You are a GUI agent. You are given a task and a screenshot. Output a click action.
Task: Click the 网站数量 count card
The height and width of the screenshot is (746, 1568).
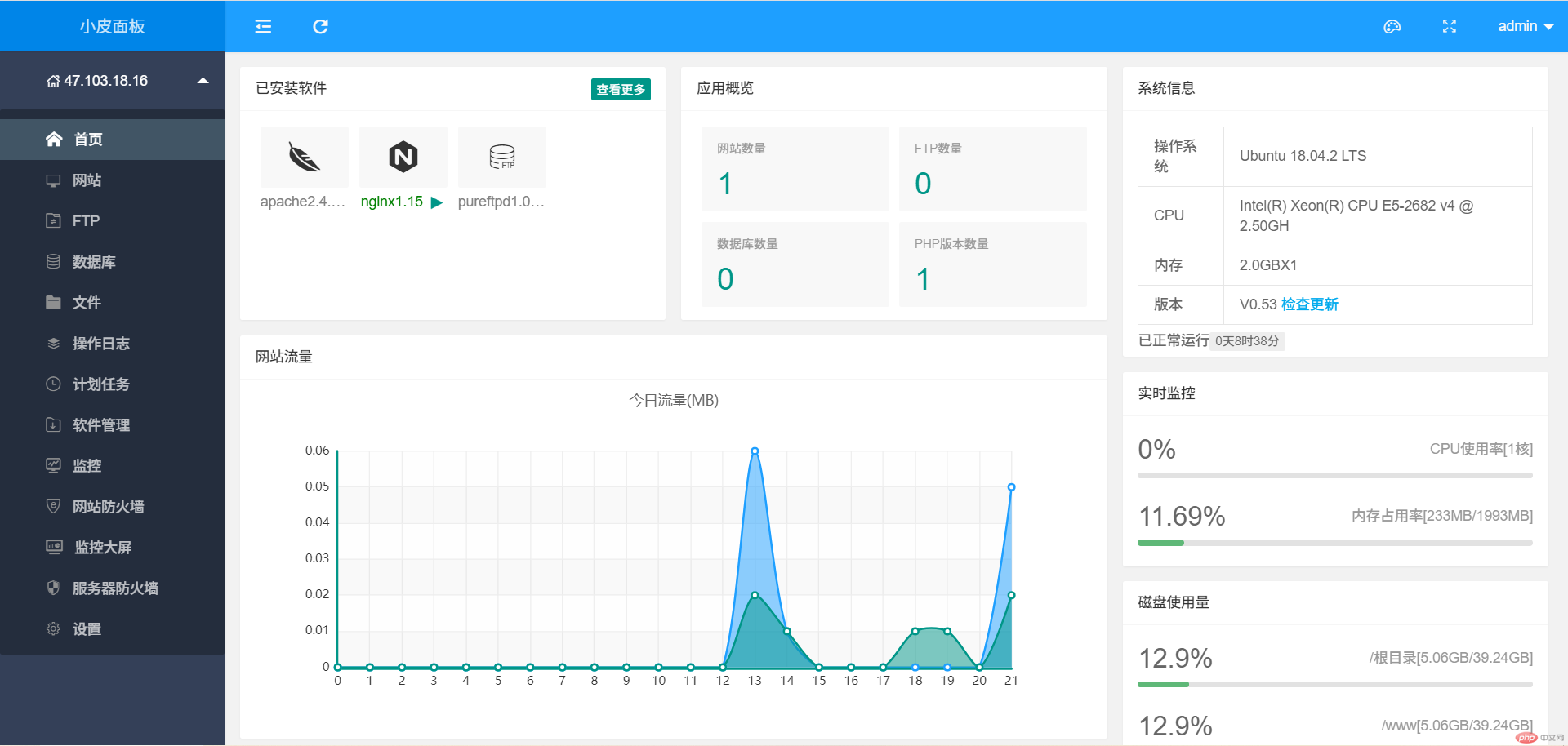click(x=795, y=169)
